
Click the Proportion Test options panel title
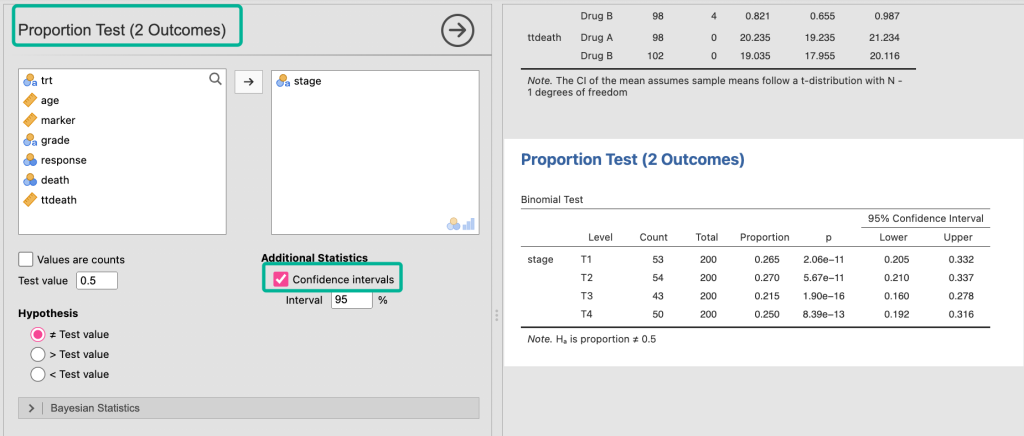pos(122,30)
